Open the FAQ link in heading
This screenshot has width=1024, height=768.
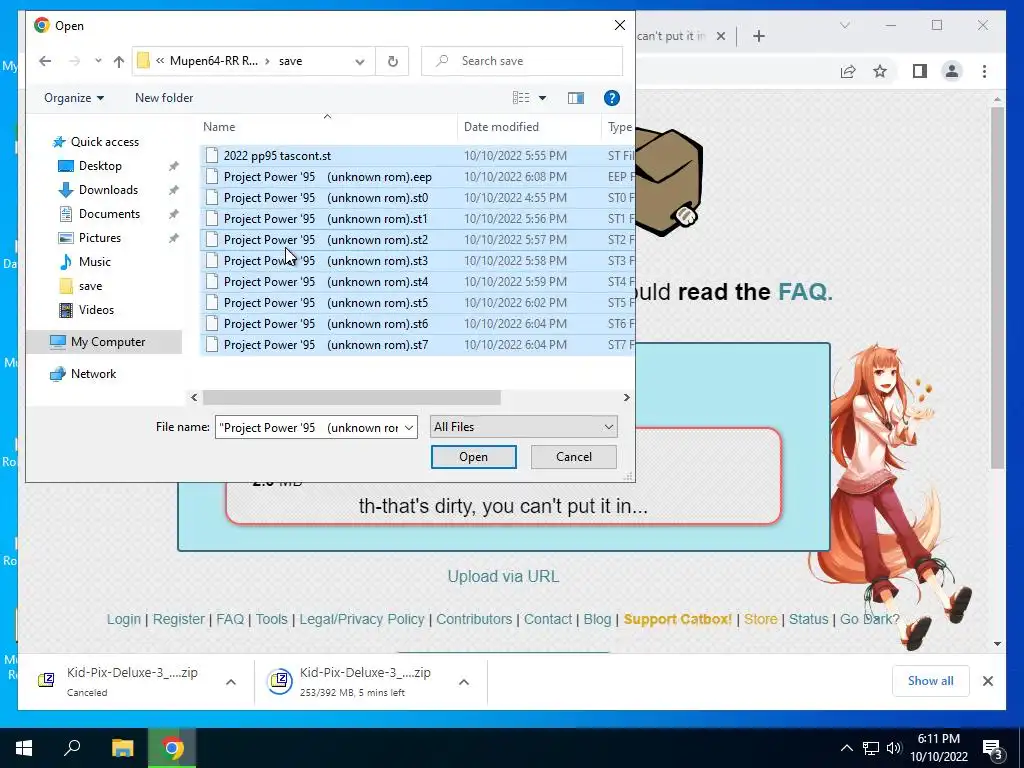click(805, 291)
